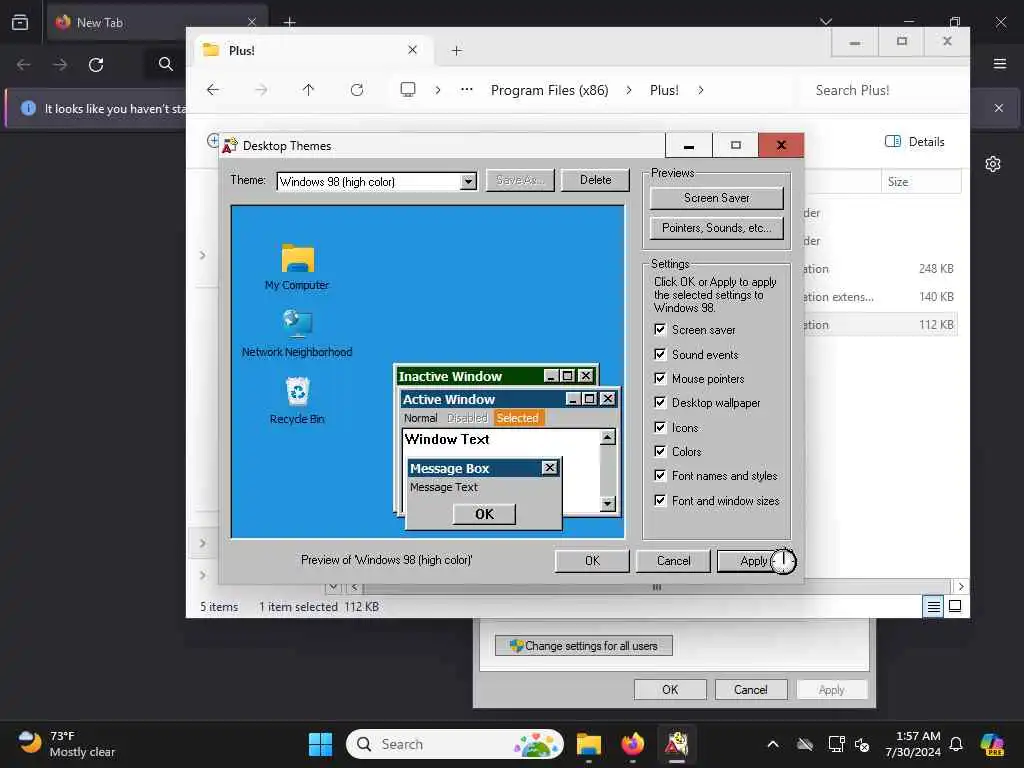
Task: Confirm Desktop Themes with OK
Action: 592,561
